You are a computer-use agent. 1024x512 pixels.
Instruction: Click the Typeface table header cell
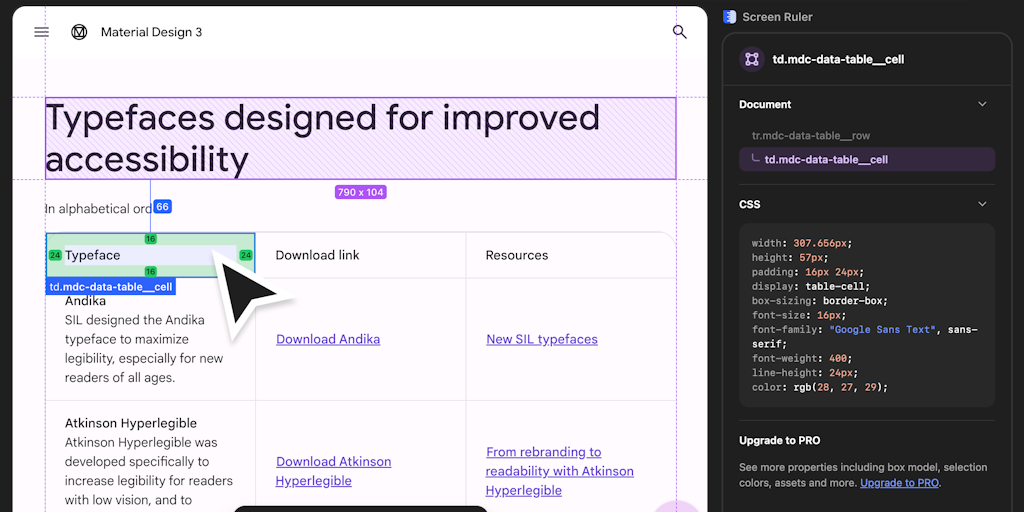coord(93,255)
